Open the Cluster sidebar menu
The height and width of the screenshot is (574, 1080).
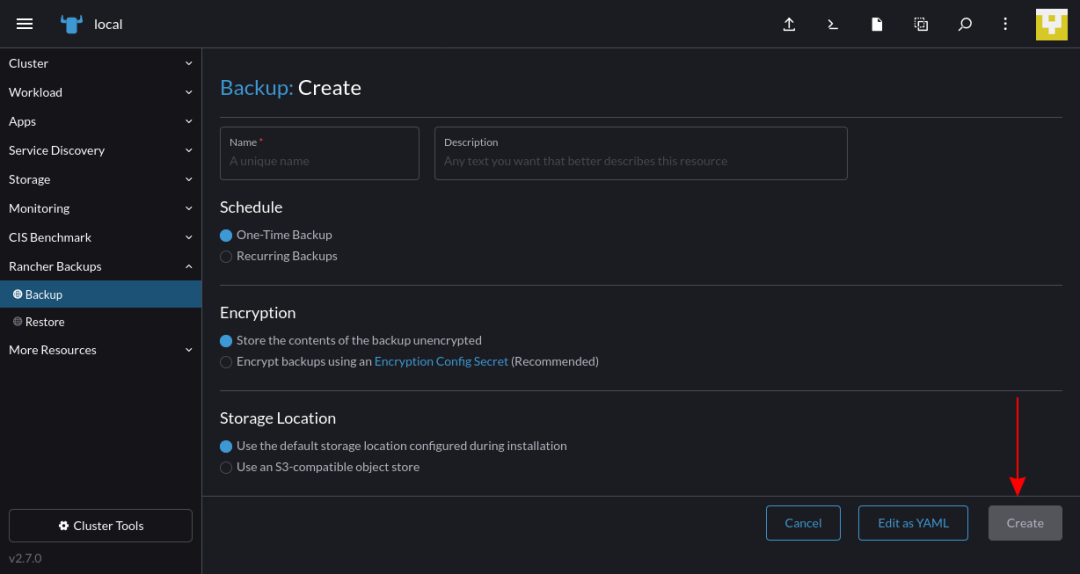pyautogui.click(x=101, y=63)
